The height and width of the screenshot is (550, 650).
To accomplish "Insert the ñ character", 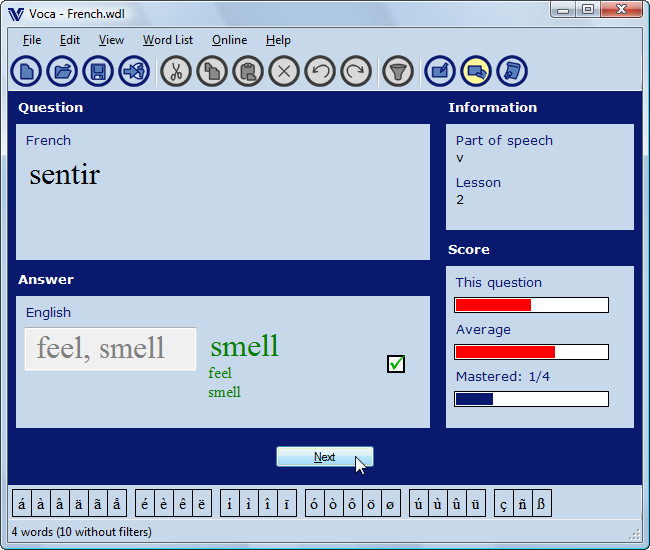I will (523, 503).
